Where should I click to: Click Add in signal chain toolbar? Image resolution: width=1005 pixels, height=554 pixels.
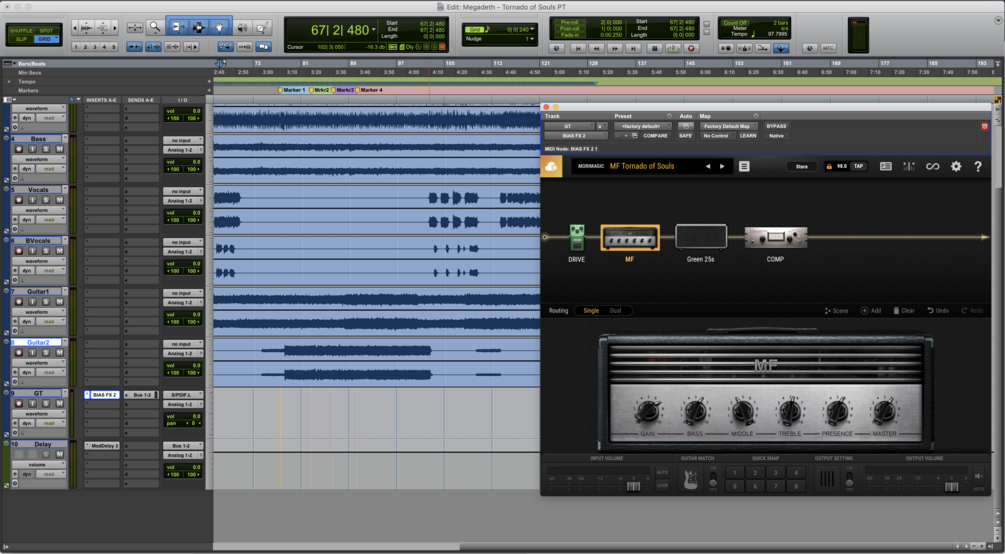pos(870,310)
